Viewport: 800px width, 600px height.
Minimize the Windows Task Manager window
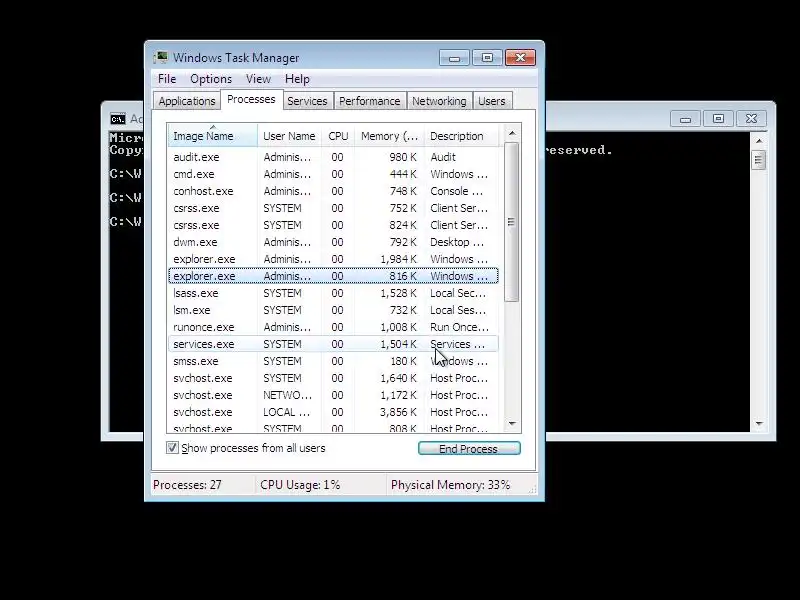(455, 58)
